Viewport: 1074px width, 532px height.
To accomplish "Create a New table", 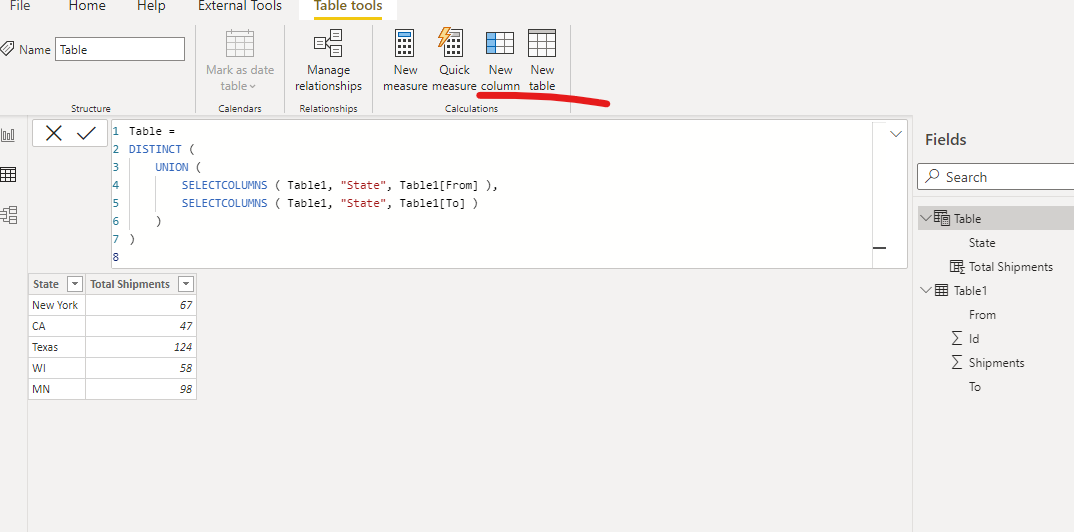I will [x=542, y=61].
